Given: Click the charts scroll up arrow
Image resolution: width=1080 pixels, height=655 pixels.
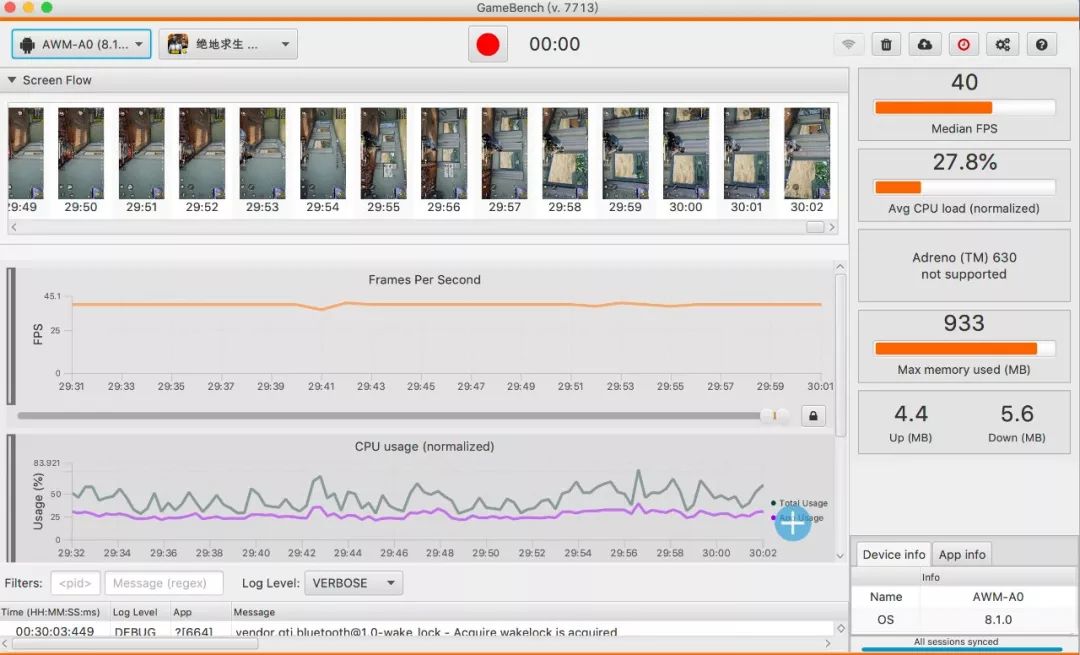Looking at the screenshot, I should 840,267.
